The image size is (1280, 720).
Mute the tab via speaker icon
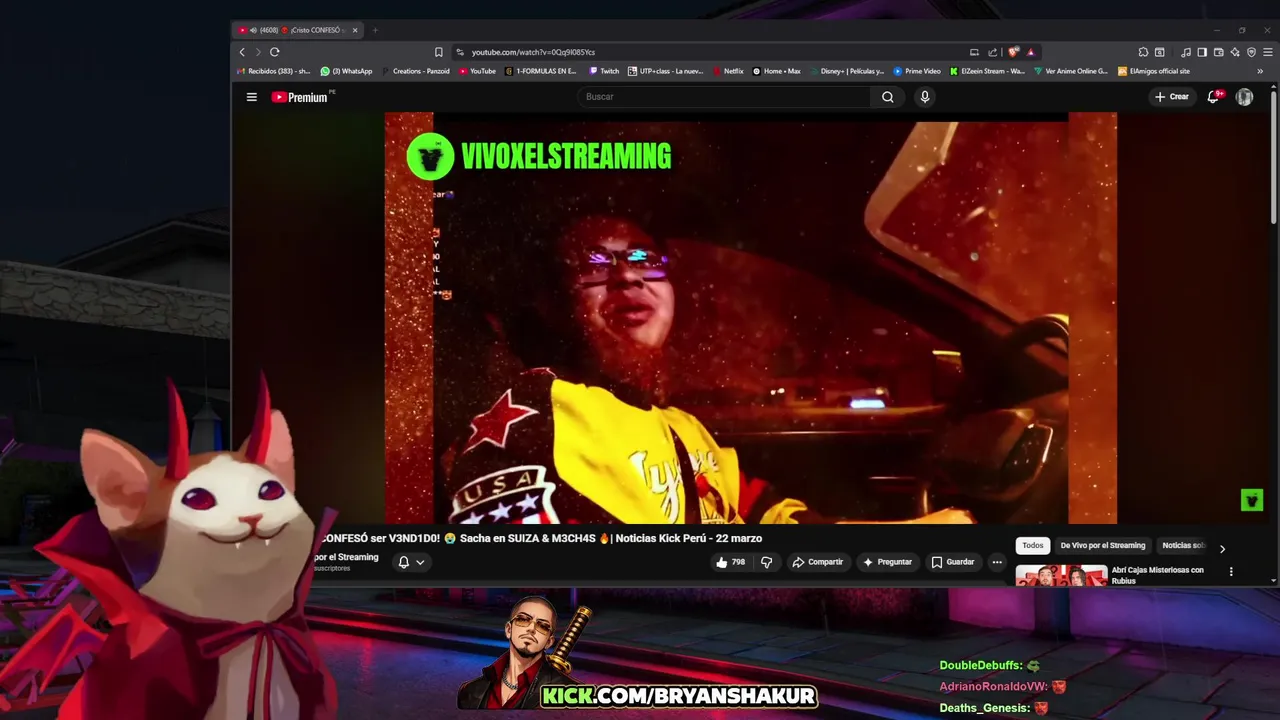point(252,30)
